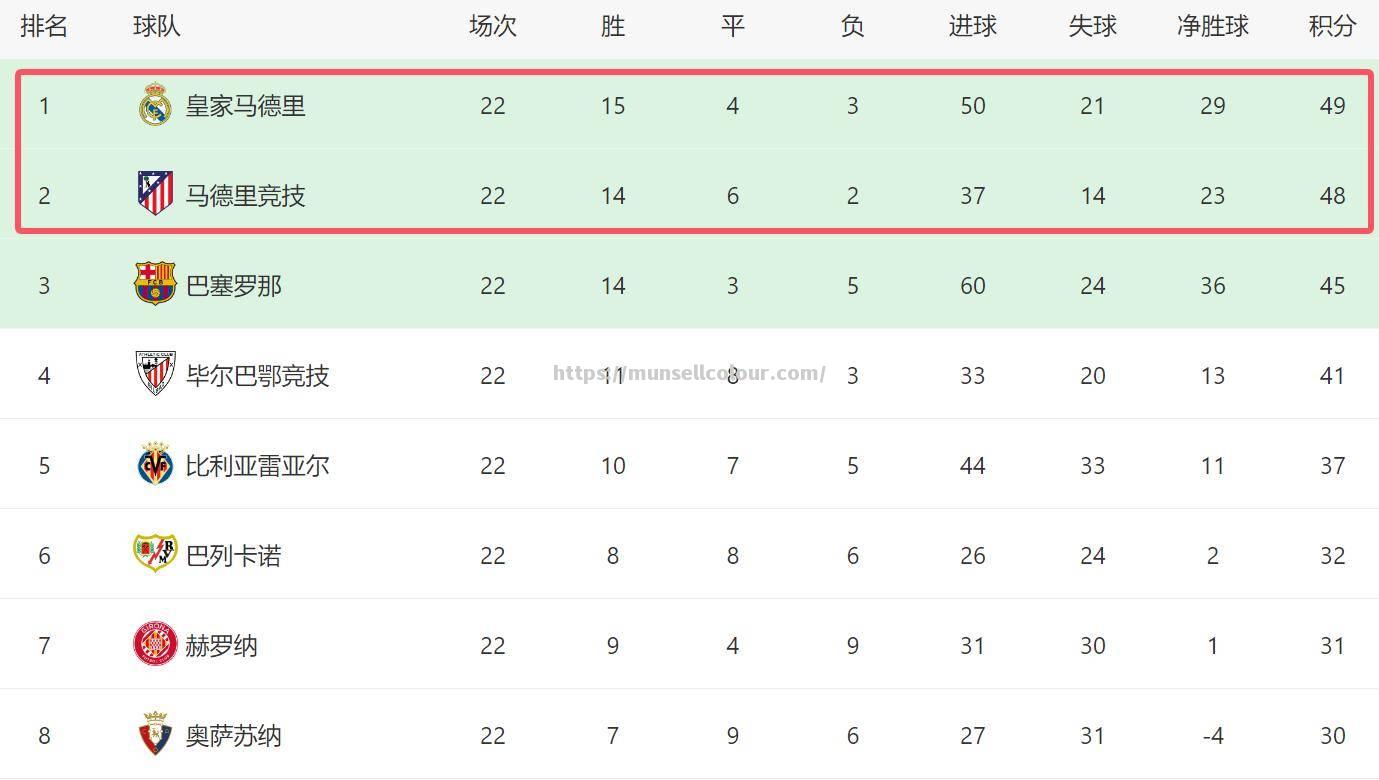Viewport: 1379px width, 780px height.
Task: Click the 场次 column header
Action: [492, 26]
